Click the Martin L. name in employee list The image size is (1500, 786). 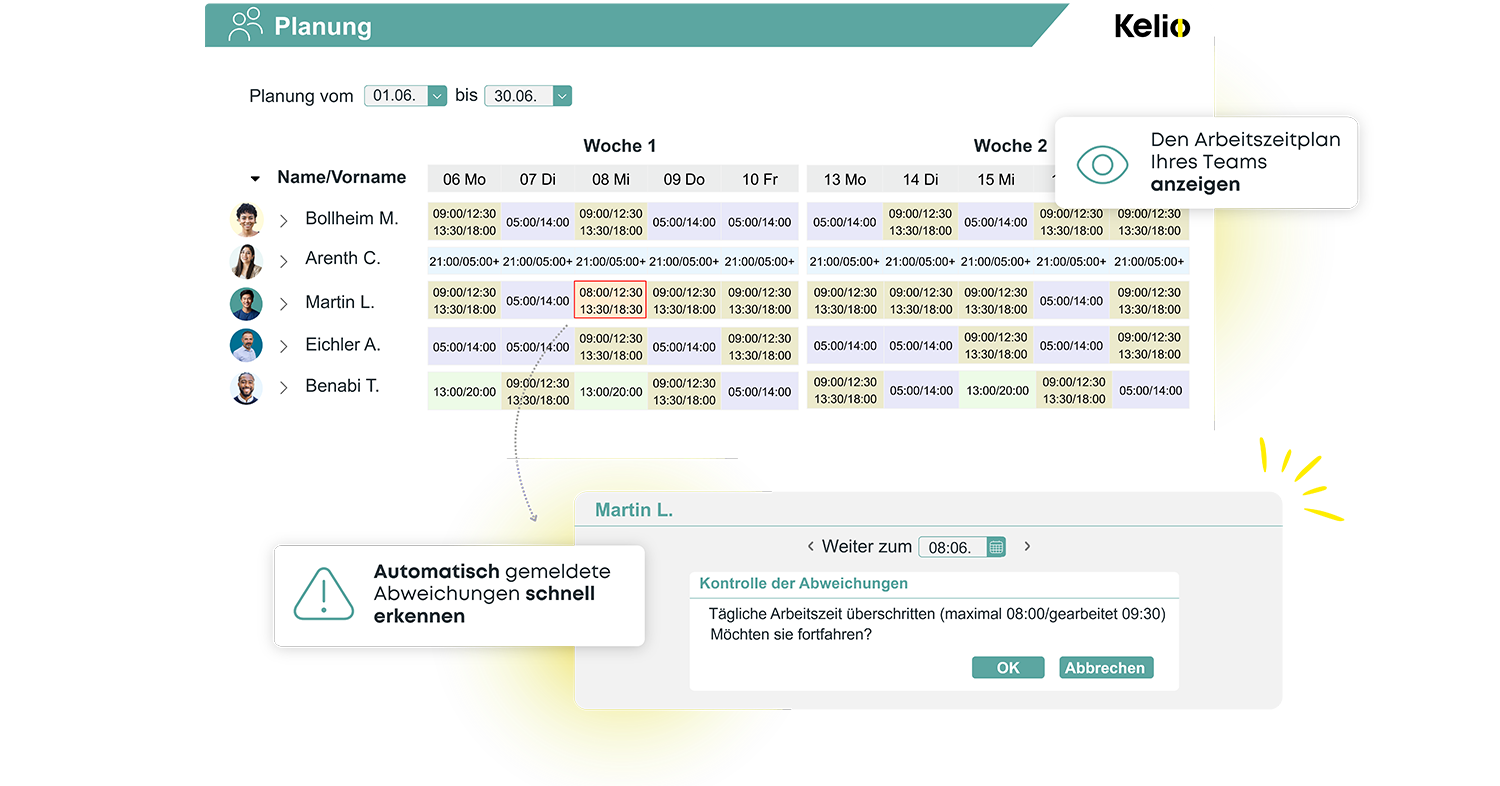[340, 302]
